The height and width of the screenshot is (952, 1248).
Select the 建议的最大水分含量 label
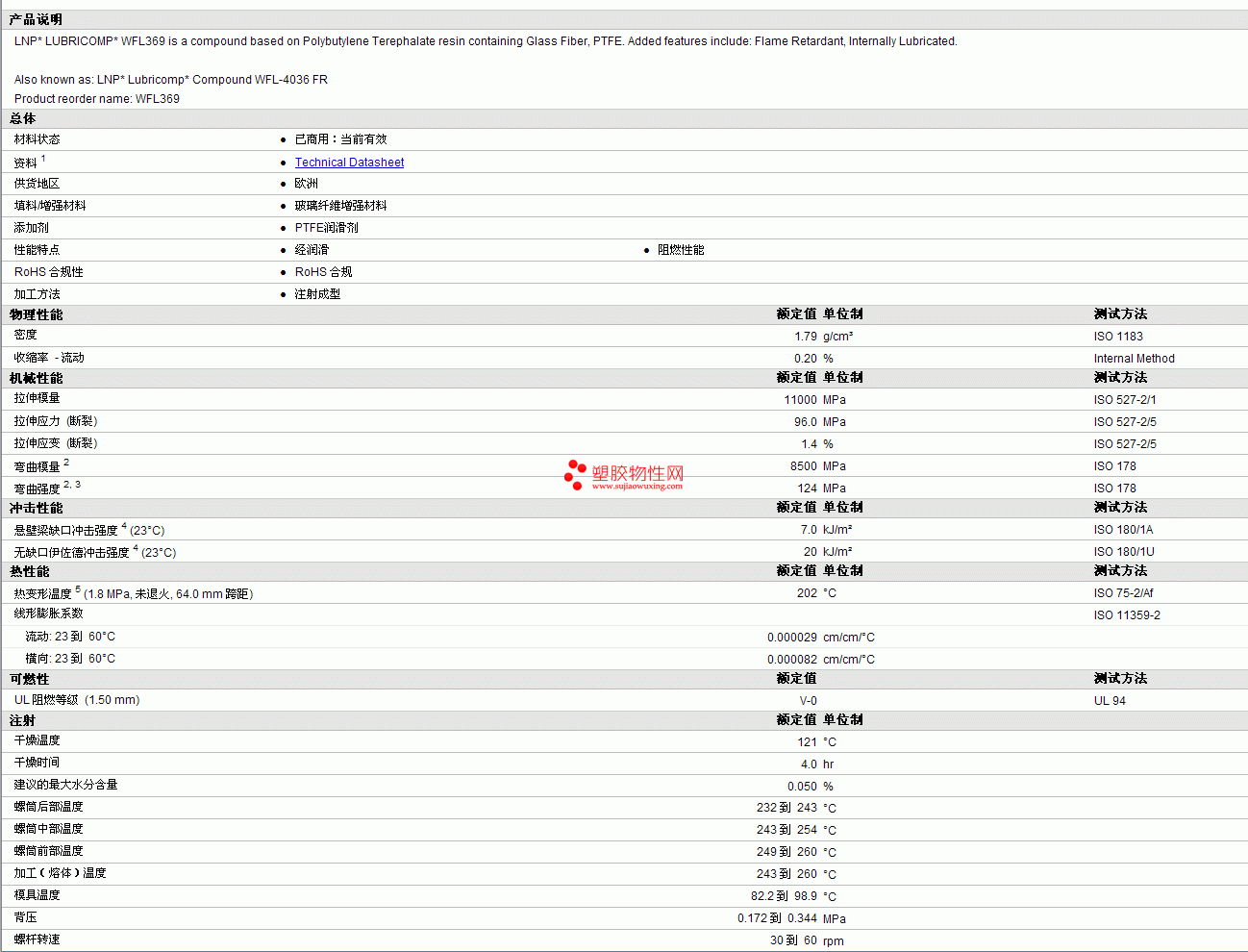click(65, 785)
